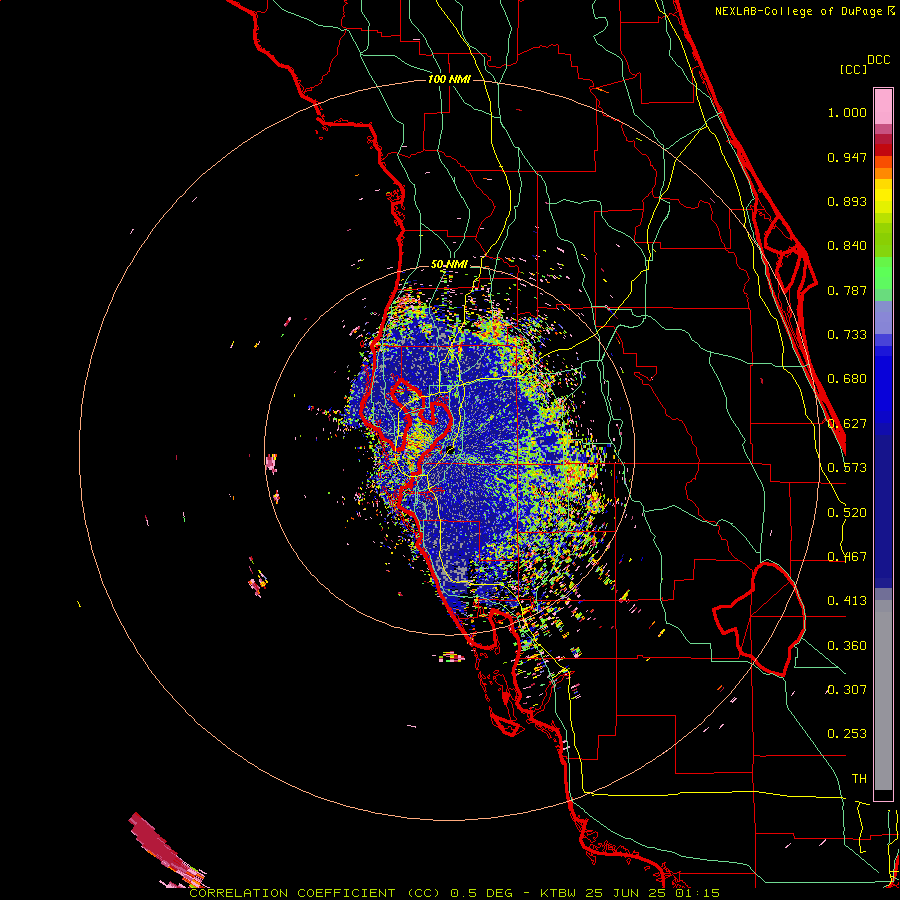This screenshot has height=900, width=900.
Task: Click the 0.840 value on color scale
Action: pos(847,246)
